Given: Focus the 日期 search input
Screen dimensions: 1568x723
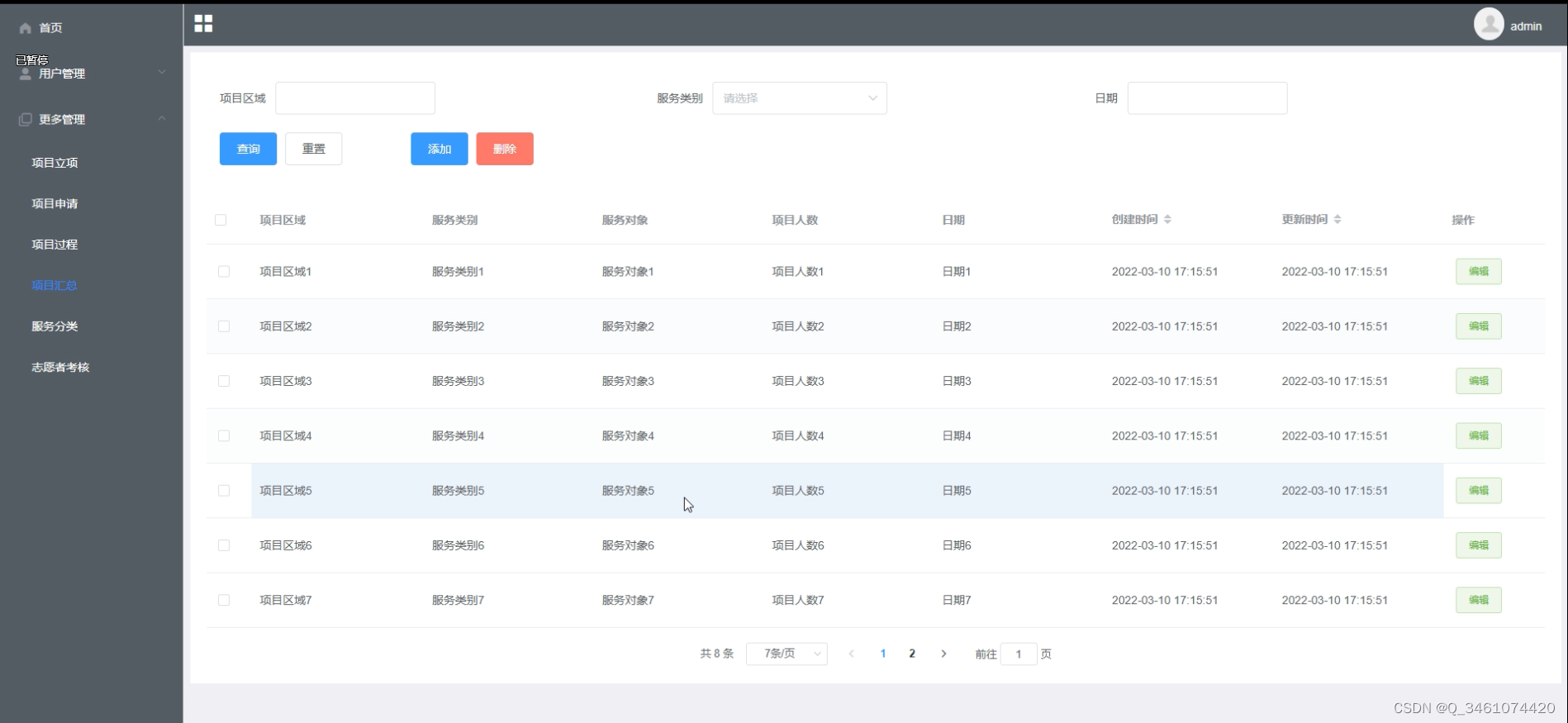Looking at the screenshot, I should tap(1207, 98).
